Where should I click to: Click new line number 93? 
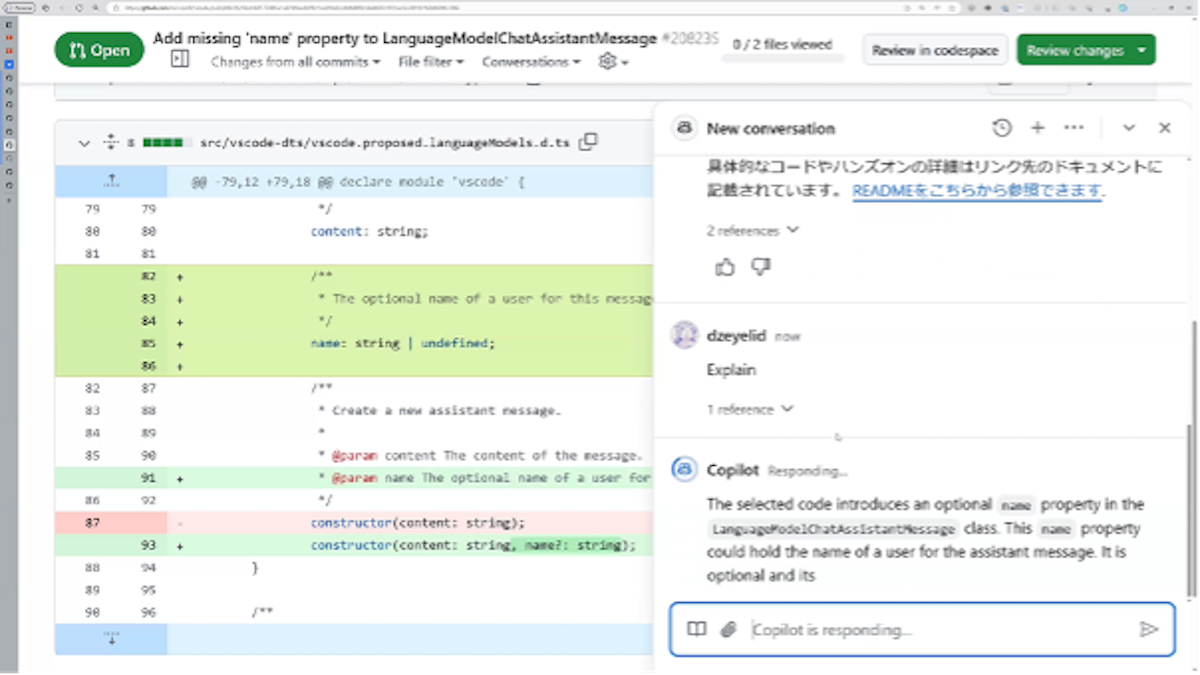pos(148,545)
